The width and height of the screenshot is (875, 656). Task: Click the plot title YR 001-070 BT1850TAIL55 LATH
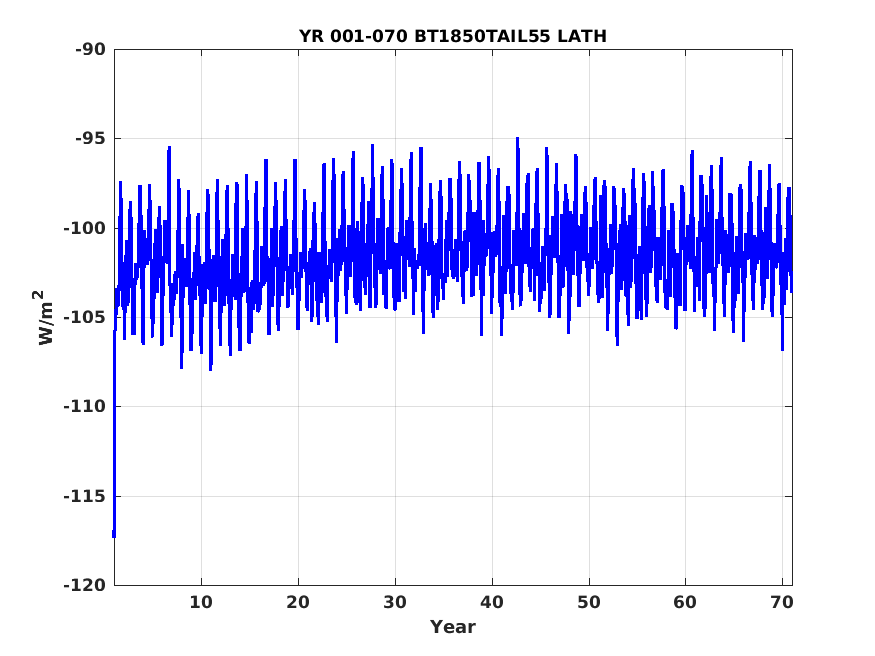tap(453, 36)
